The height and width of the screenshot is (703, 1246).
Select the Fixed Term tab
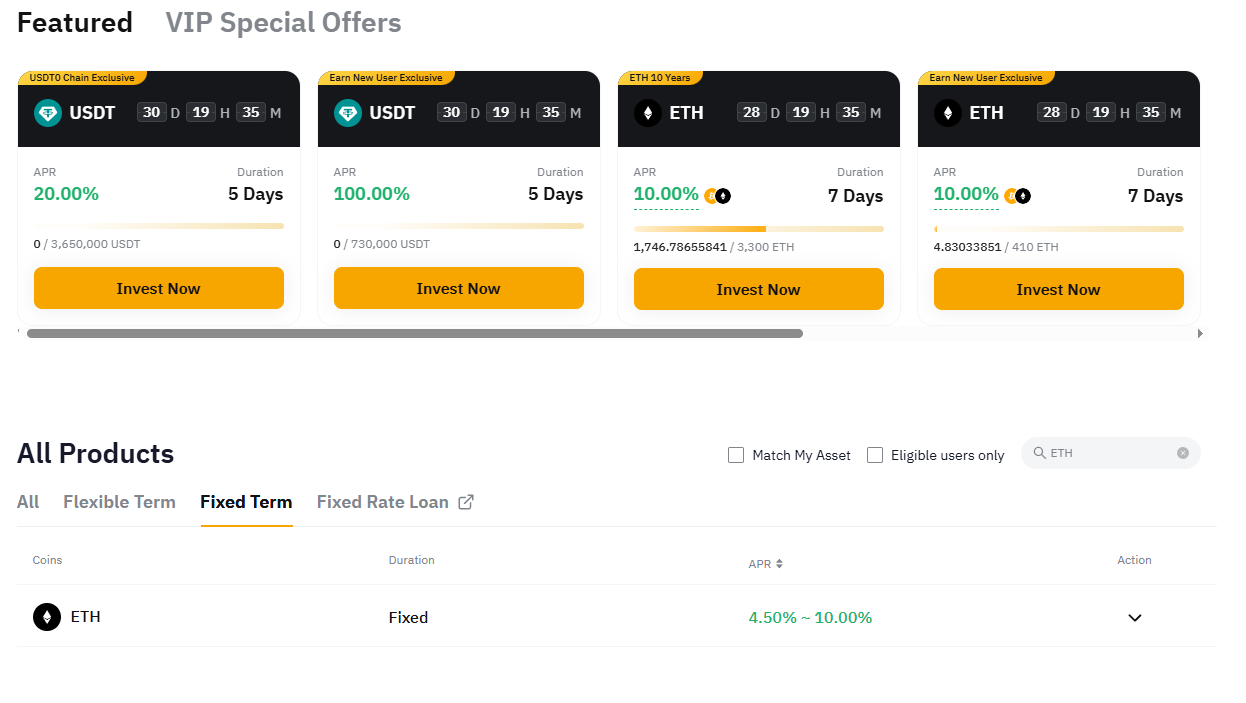click(x=246, y=502)
